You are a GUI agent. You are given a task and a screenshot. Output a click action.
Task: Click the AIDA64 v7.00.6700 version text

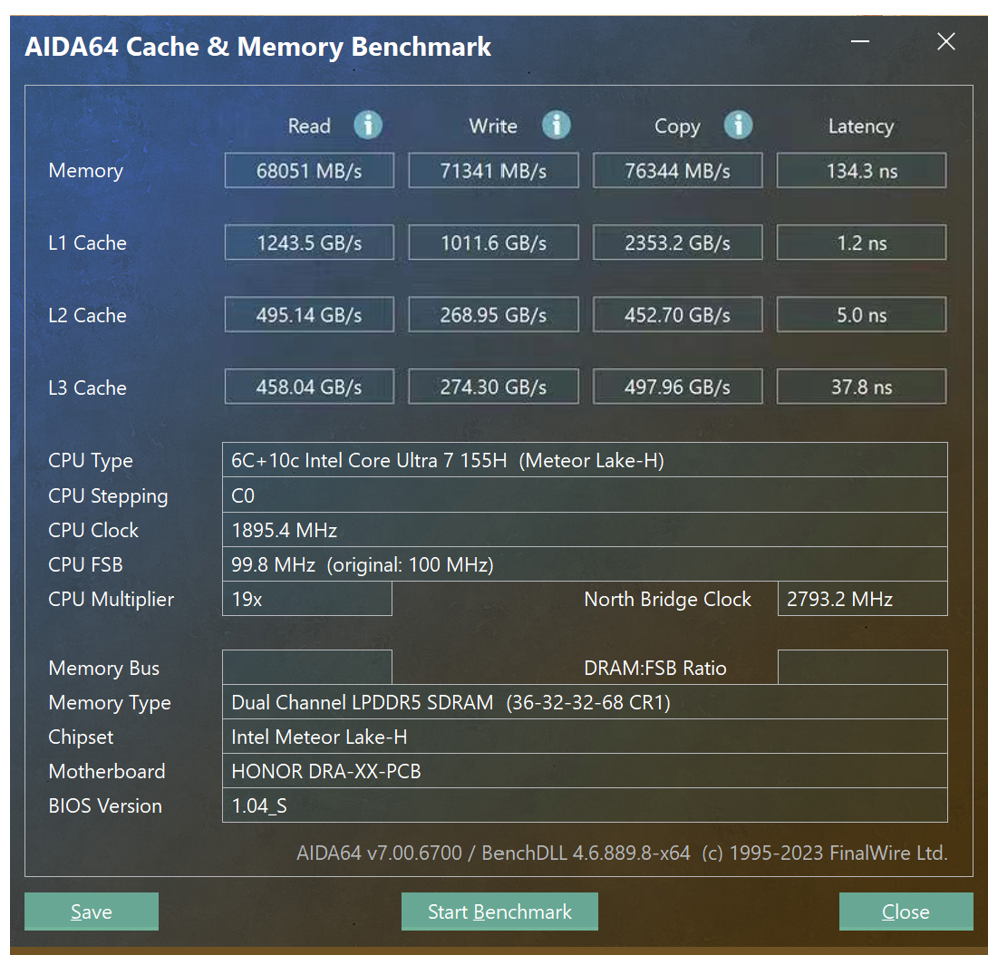click(x=379, y=853)
